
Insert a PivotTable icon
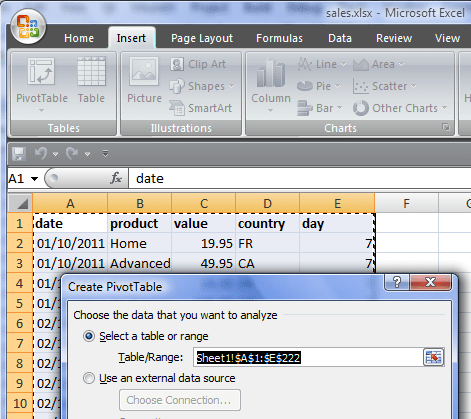click(x=41, y=71)
